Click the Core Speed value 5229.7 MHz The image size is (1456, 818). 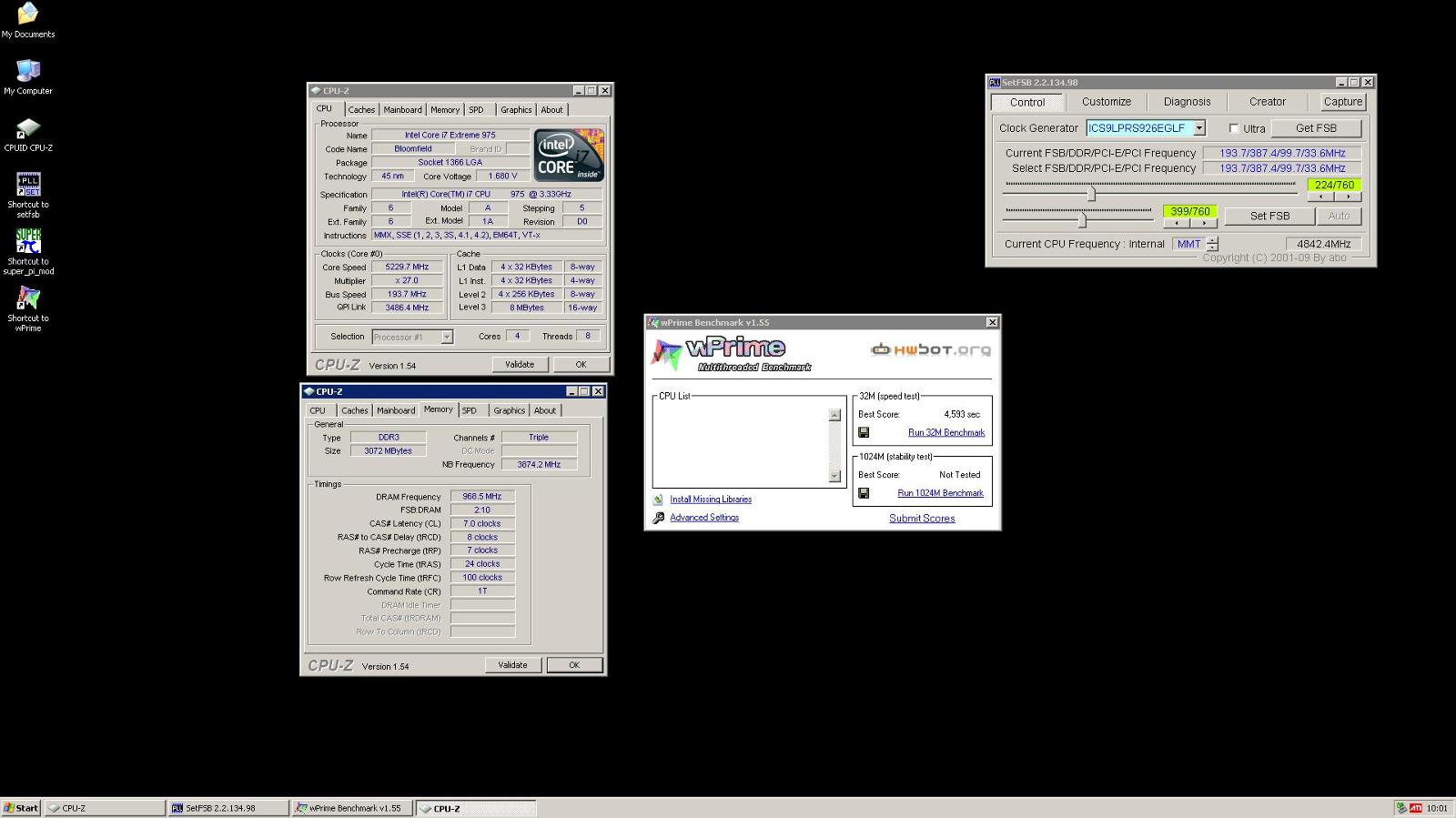[x=407, y=268]
